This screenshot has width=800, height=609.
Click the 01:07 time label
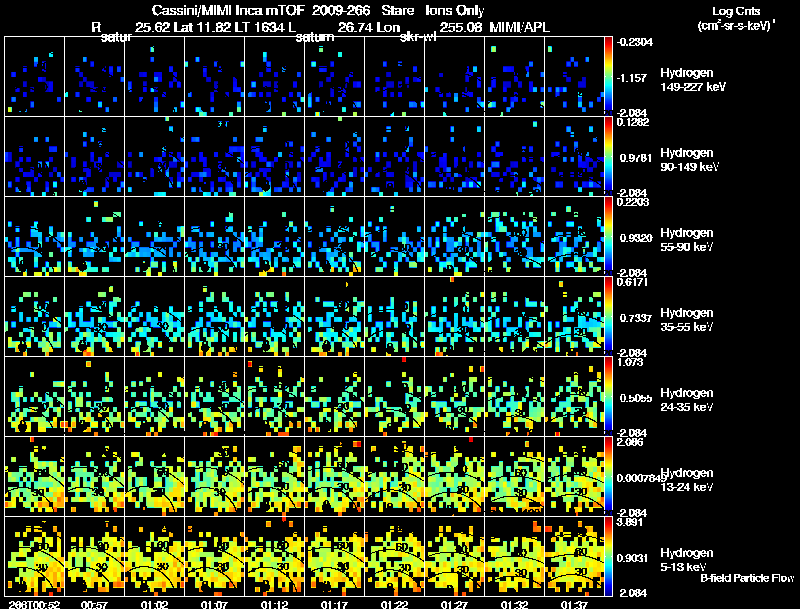(214, 604)
